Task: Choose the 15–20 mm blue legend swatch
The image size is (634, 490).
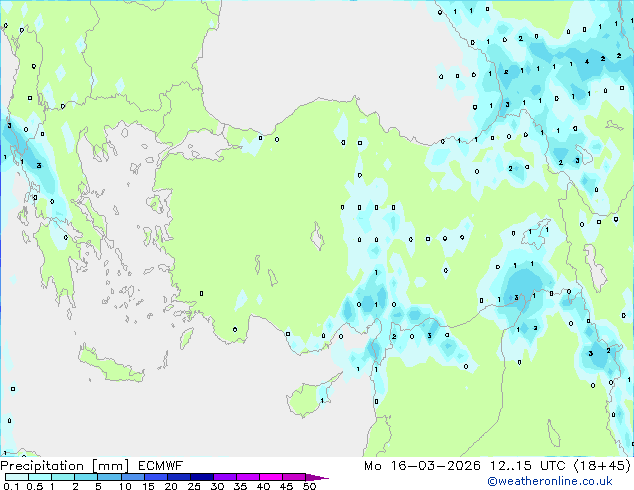Action: click(155, 477)
